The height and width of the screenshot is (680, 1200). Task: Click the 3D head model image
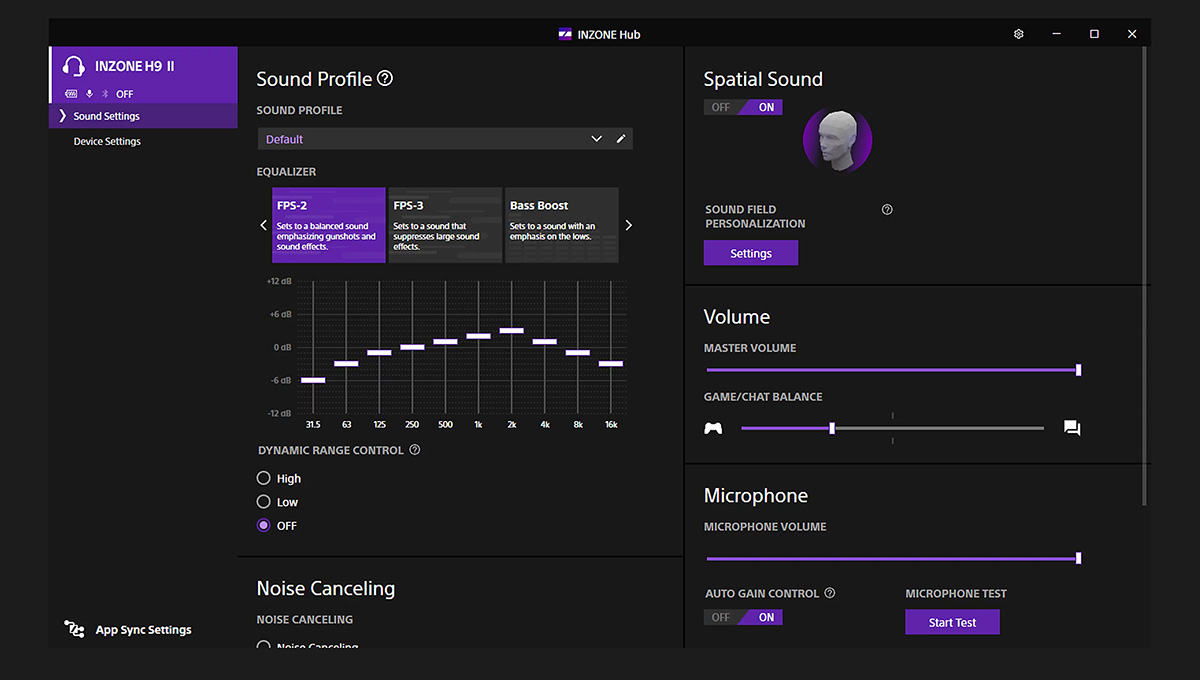click(x=838, y=140)
